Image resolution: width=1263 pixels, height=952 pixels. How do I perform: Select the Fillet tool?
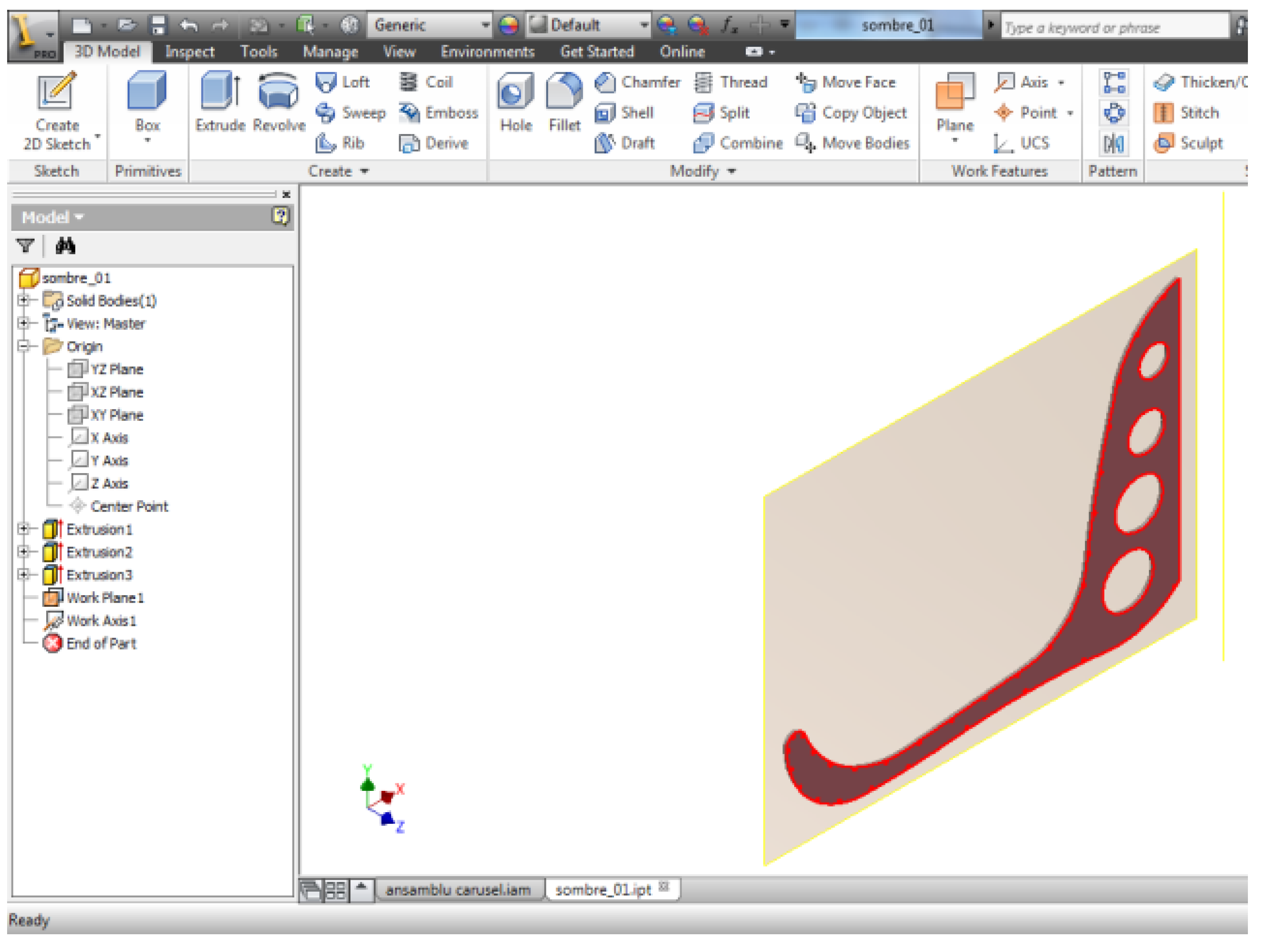(564, 92)
